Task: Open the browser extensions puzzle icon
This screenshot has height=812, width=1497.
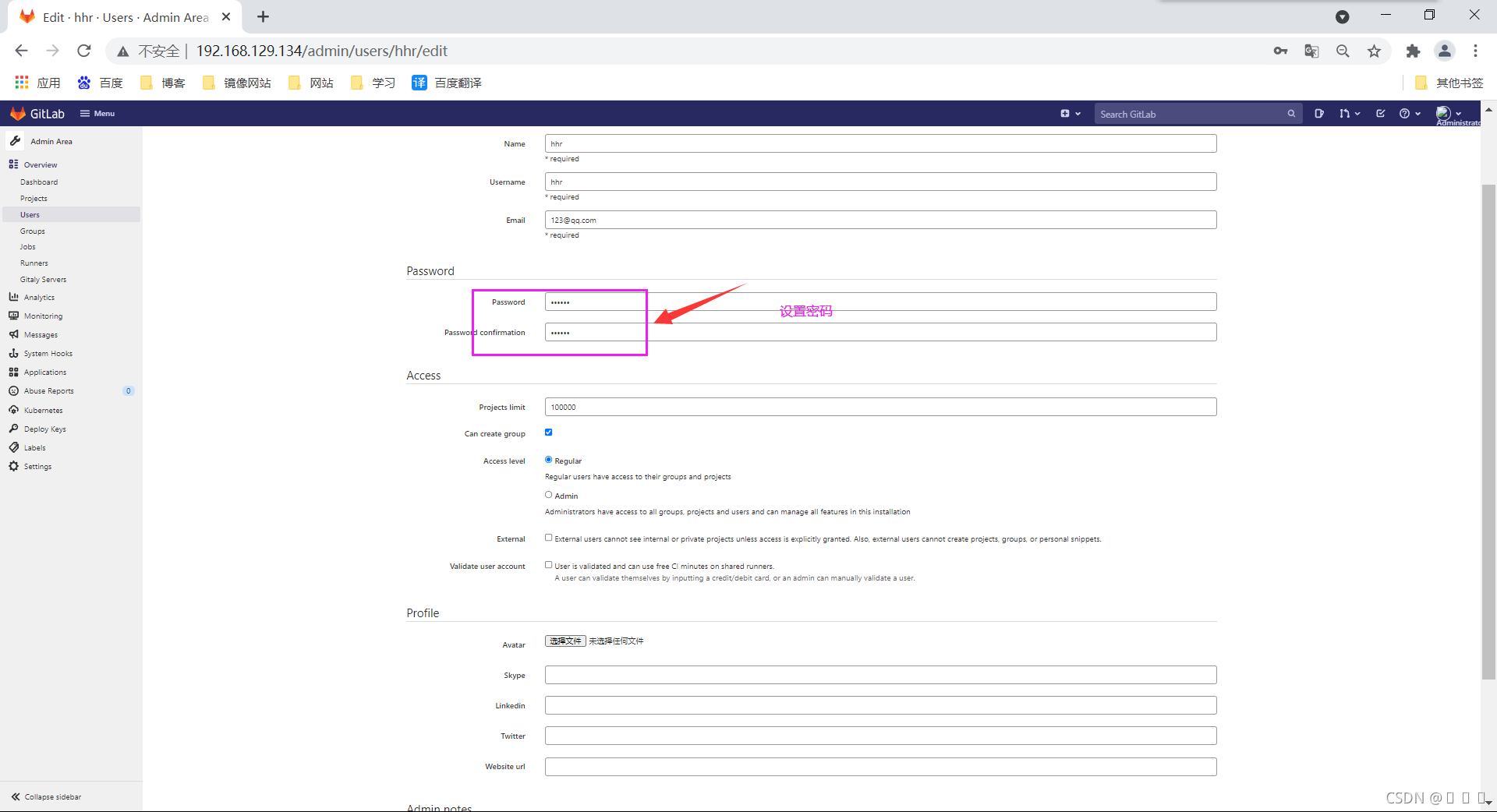Action: point(1413,51)
